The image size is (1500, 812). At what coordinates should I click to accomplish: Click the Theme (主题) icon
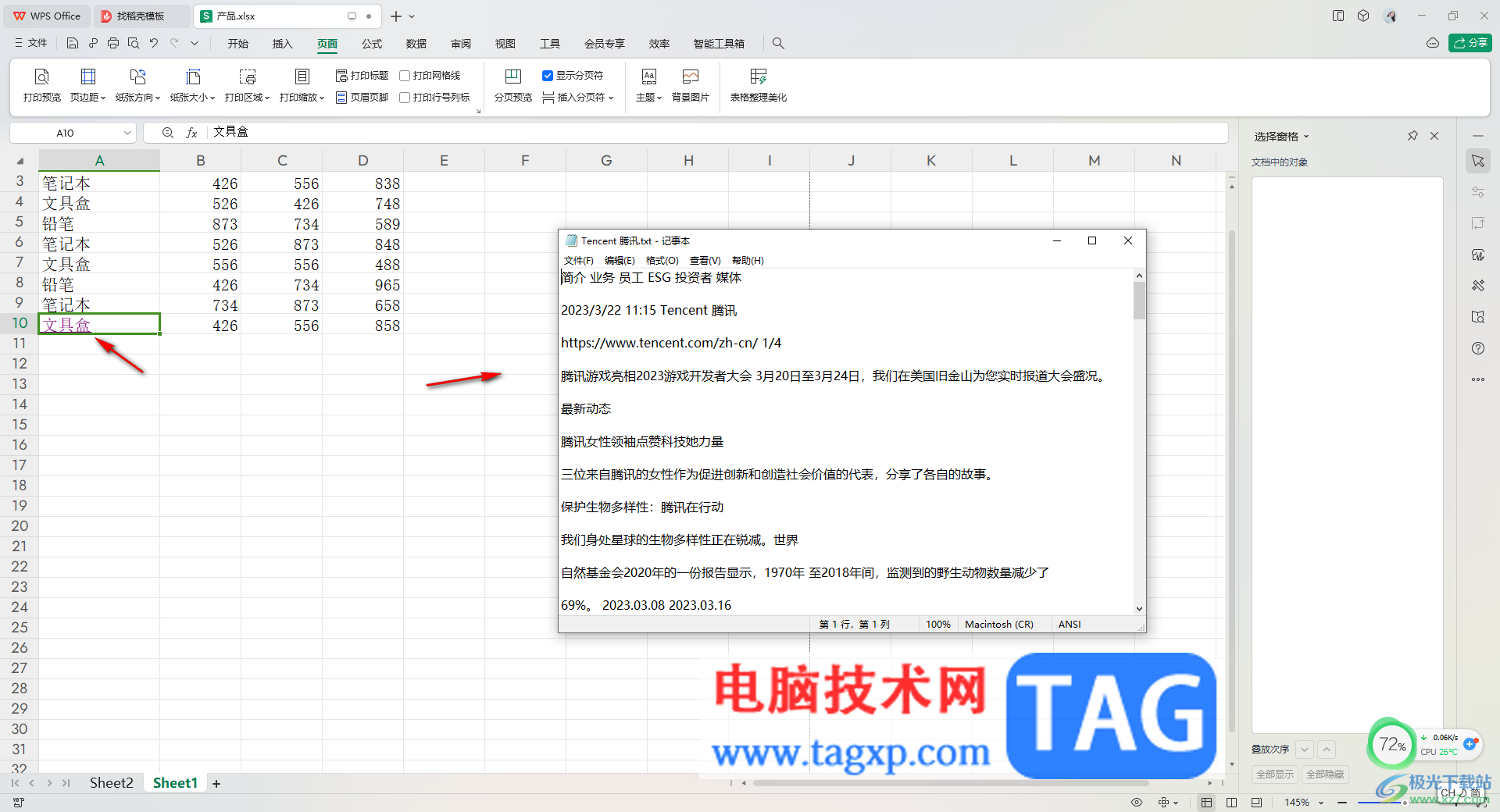click(x=648, y=77)
